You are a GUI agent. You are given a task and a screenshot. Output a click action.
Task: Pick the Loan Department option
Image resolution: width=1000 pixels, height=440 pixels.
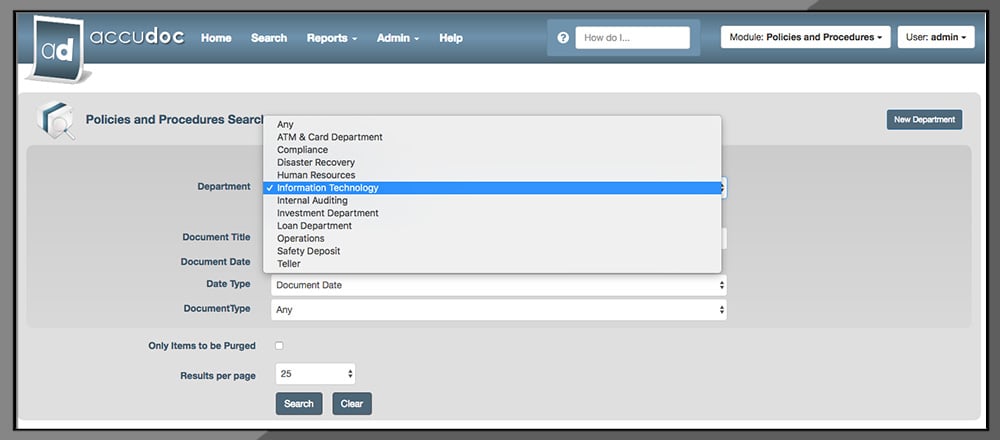tap(314, 226)
